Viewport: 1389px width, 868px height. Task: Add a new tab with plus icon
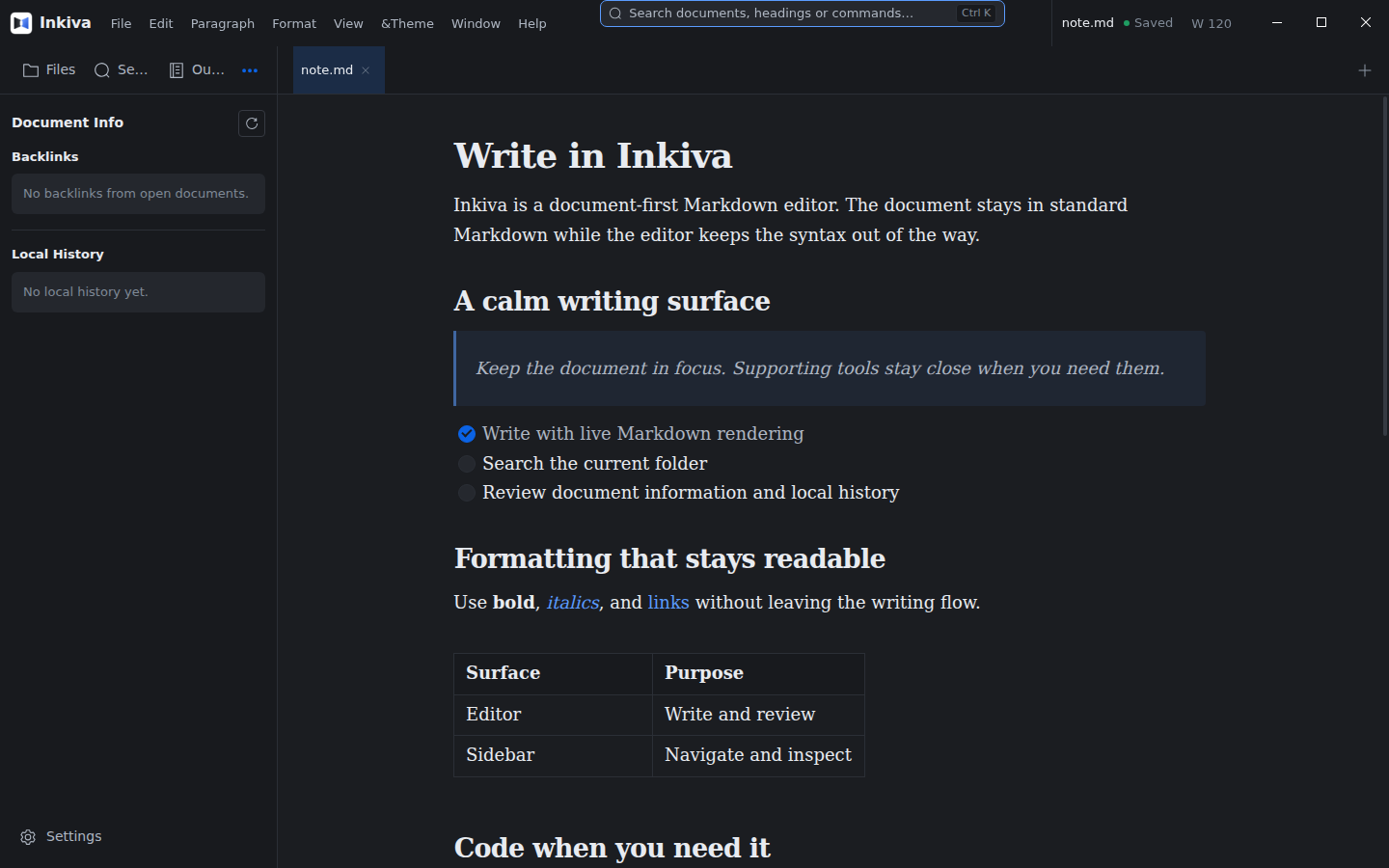(x=1365, y=70)
